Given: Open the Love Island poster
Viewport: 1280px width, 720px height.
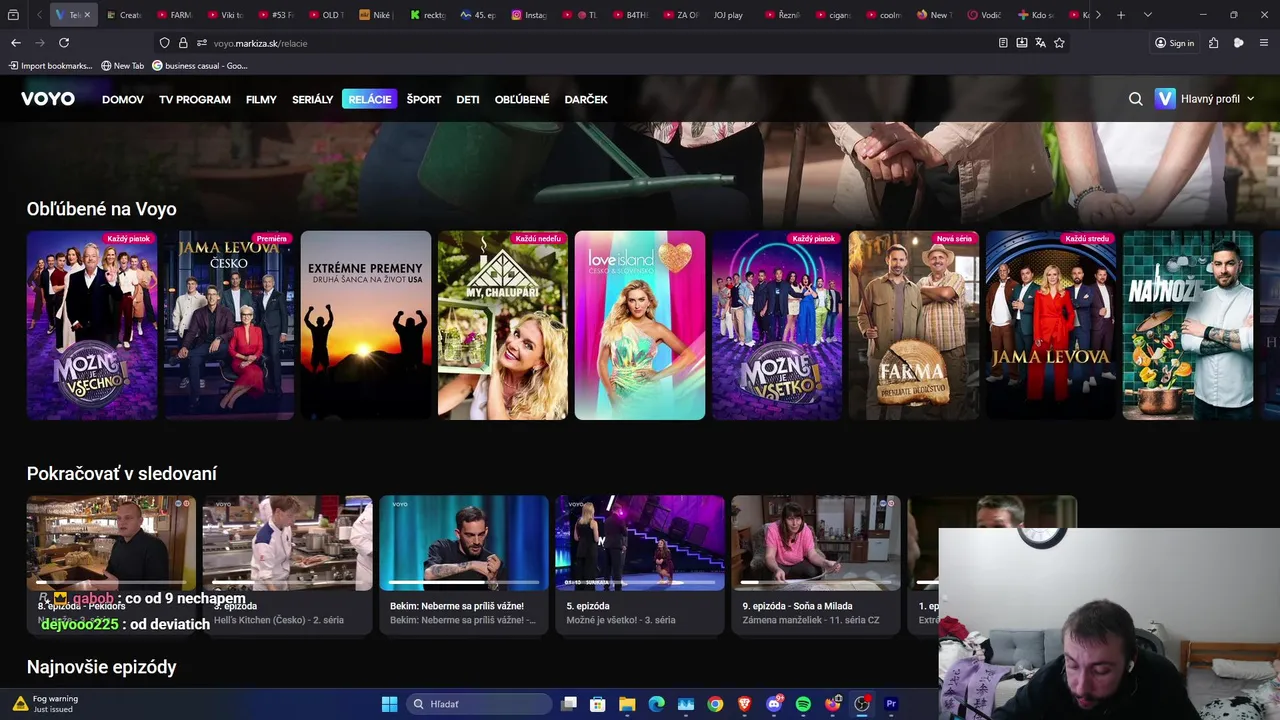Looking at the screenshot, I should point(640,325).
